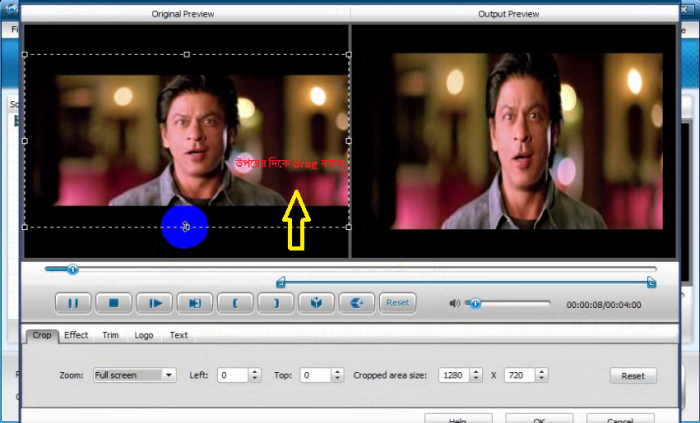Viewport: 700px width, 423px height.
Task: Click the 00:00:08/00:04:00 time display
Action: 604,305
